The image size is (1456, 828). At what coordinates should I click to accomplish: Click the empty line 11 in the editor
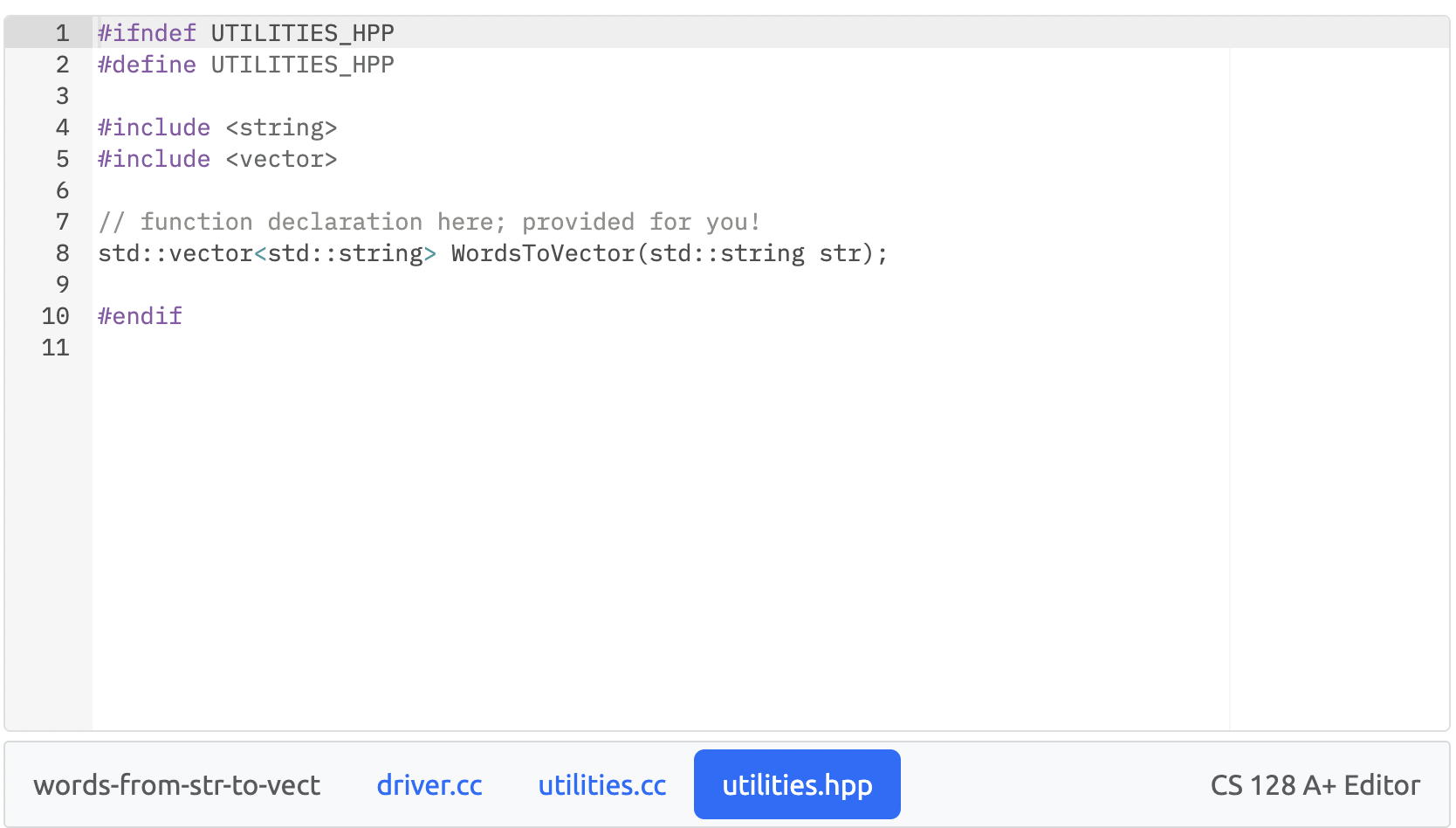pos(349,347)
